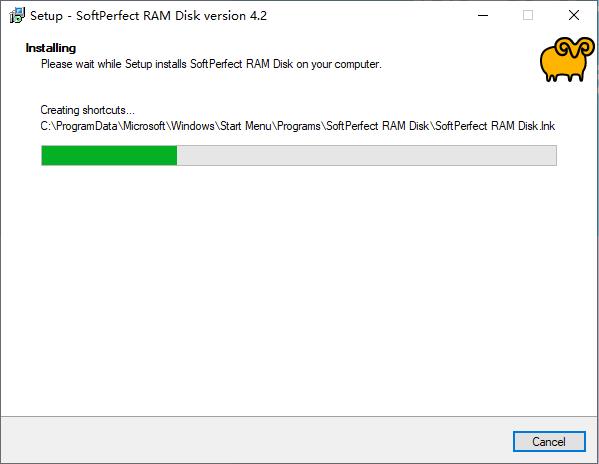Click the gray footer strip left of Cancel

click(256, 440)
